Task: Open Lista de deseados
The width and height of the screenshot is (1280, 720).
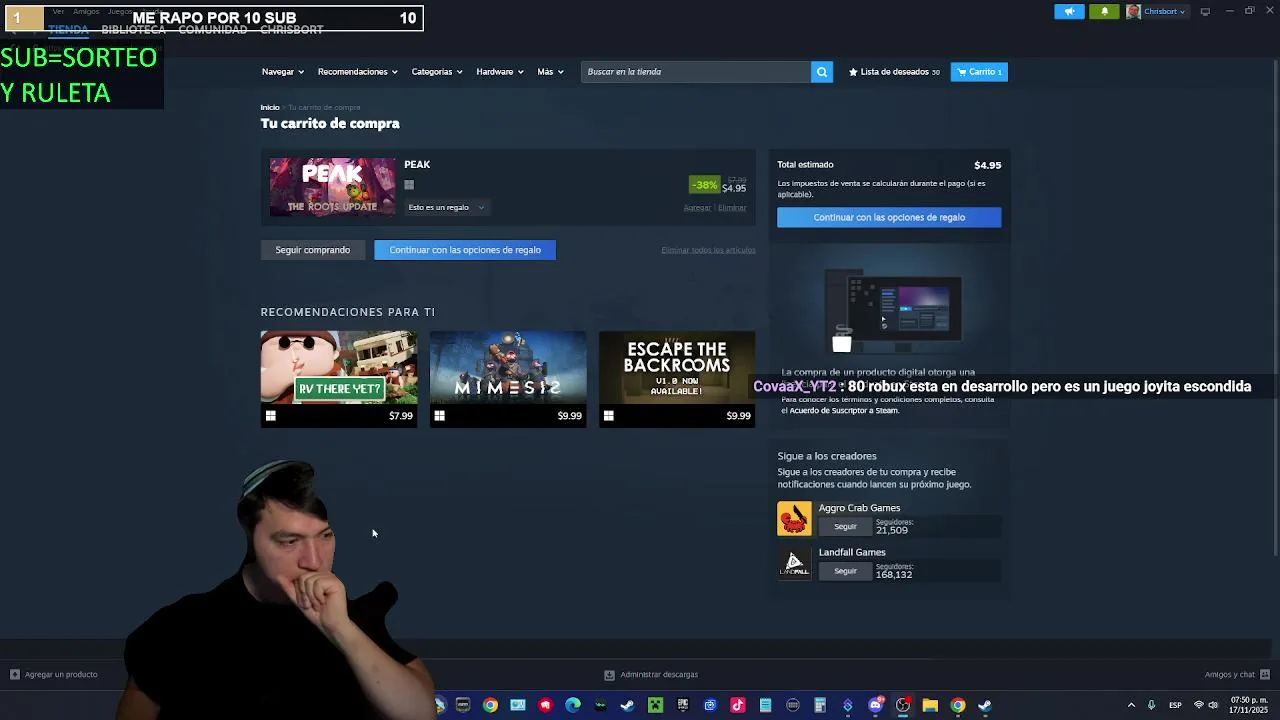Action: (x=894, y=72)
